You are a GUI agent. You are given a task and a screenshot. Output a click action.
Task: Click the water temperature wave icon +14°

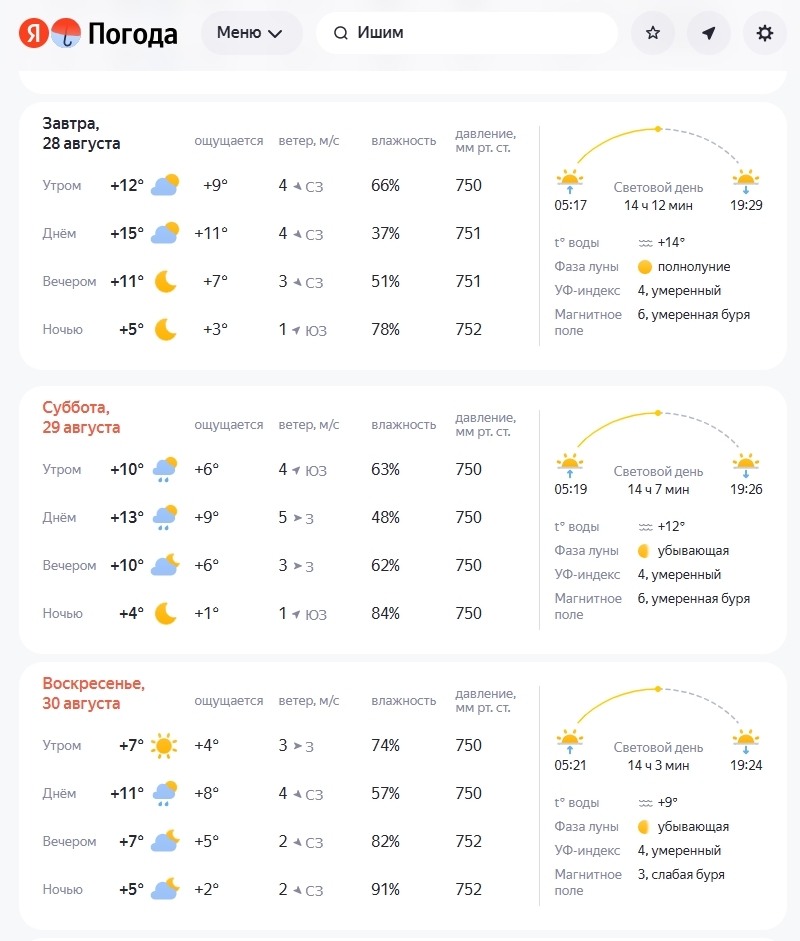[x=645, y=243]
